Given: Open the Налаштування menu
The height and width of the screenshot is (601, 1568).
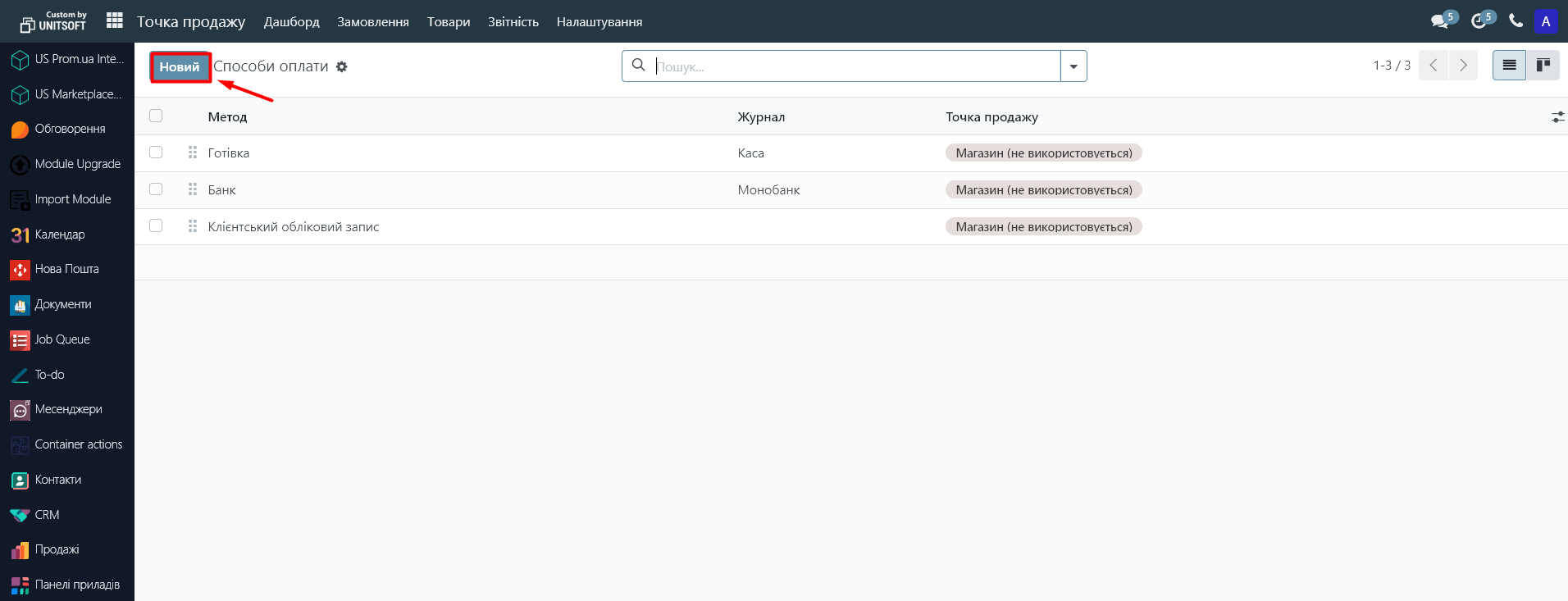Looking at the screenshot, I should pos(599,22).
